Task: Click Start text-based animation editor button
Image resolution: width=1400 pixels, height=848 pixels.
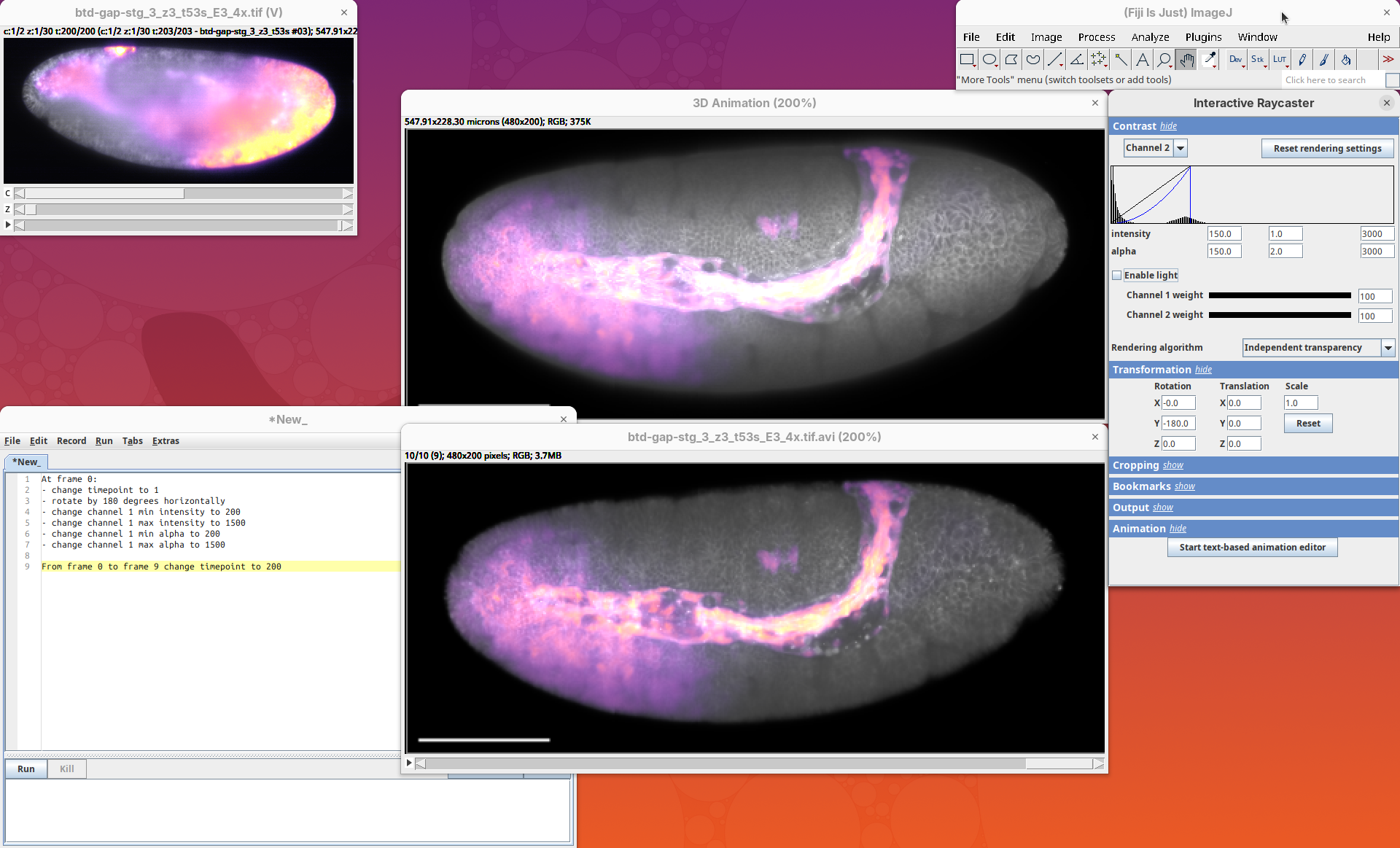Action: (1252, 548)
